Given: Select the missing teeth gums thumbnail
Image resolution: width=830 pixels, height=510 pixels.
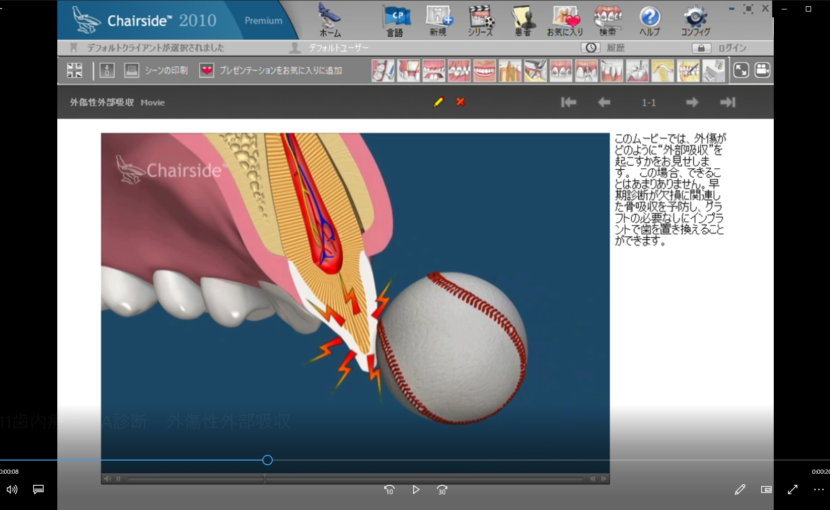Looking at the screenshot, I should pyautogui.click(x=434, y=70).
